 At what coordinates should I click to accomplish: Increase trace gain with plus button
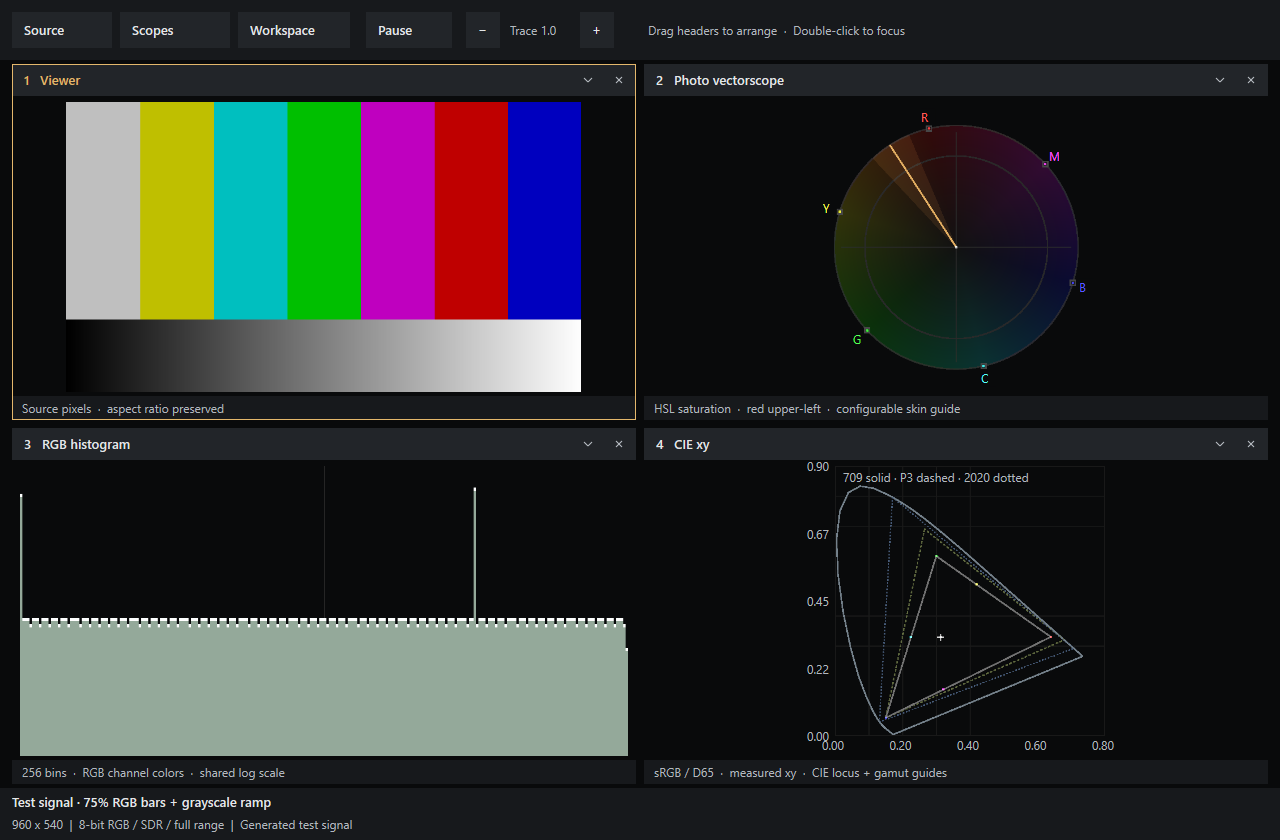597,30
